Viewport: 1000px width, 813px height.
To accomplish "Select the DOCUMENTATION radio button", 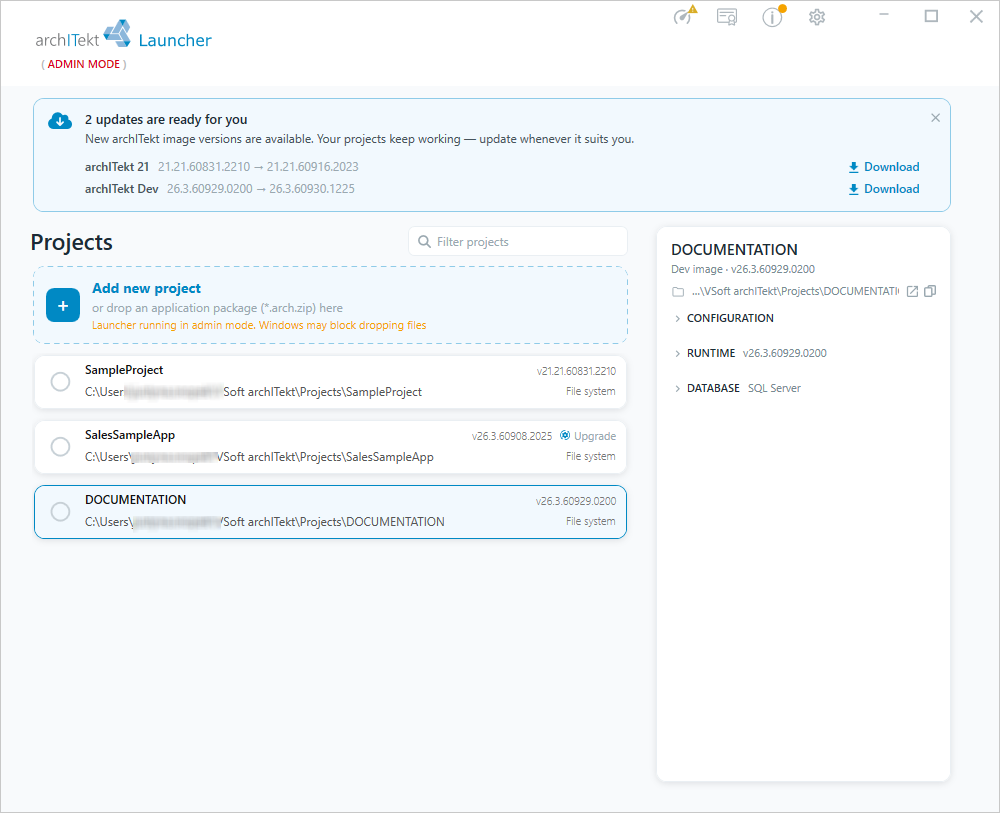I will (x=61, y=511).
